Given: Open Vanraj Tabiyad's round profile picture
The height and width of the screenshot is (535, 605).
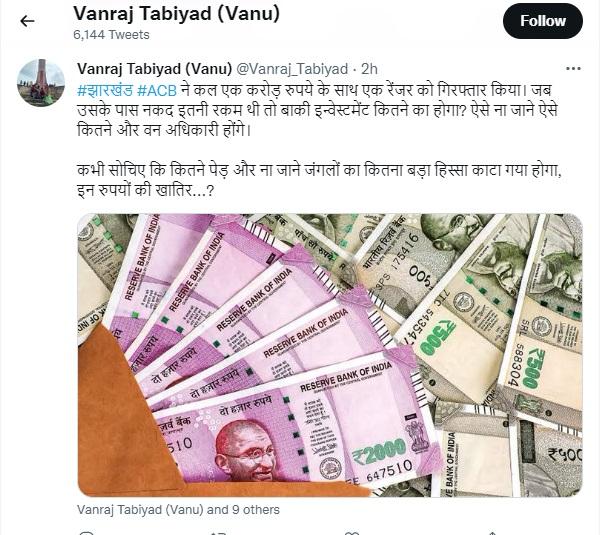Looking at the screenshot, I should coord(41,83).
